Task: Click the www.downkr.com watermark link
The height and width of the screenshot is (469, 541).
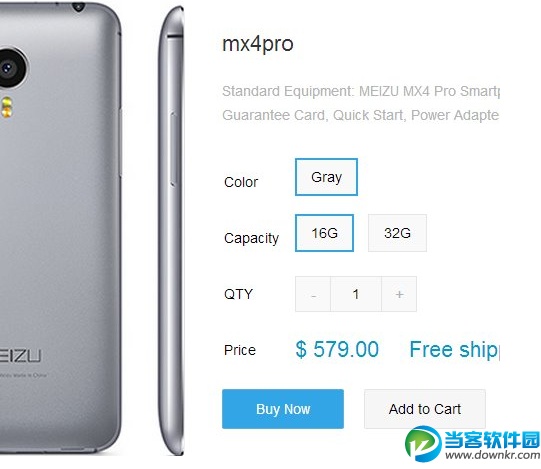Action: click(493, 455)
